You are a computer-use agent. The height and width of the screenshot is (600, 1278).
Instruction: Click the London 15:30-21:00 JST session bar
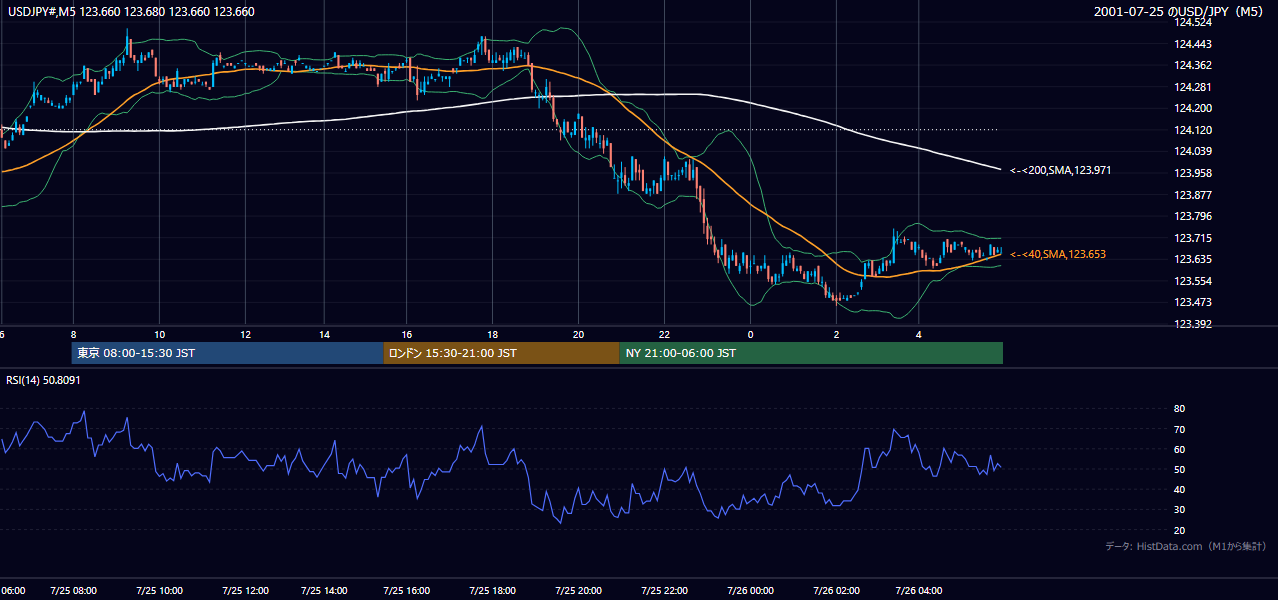pos(501,353)
